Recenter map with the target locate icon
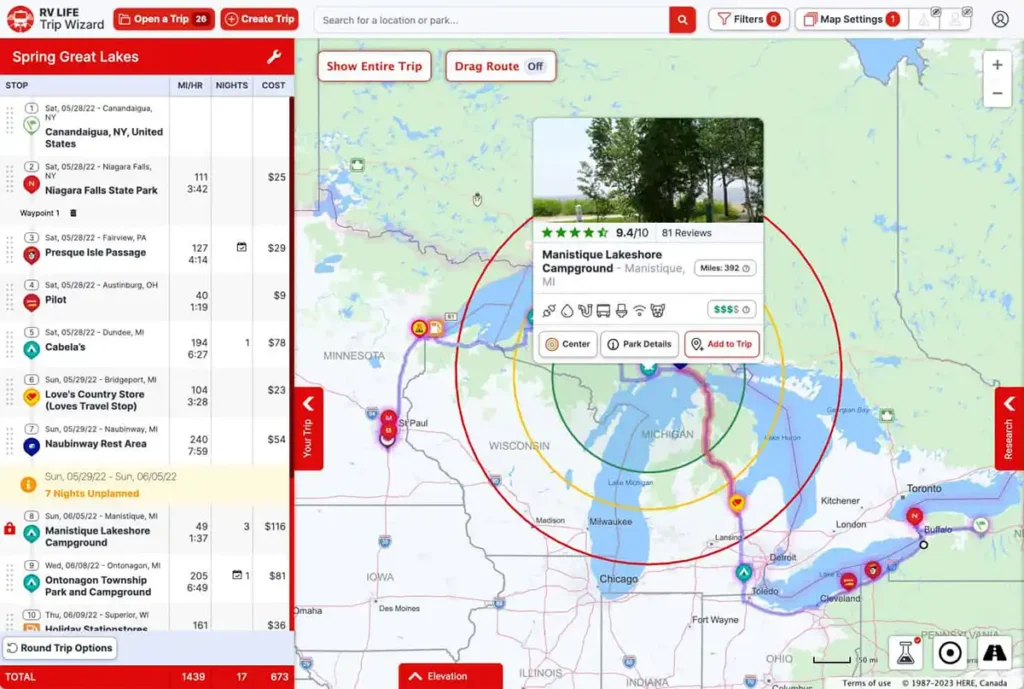 pyautogui.click(x=950, y=652)
